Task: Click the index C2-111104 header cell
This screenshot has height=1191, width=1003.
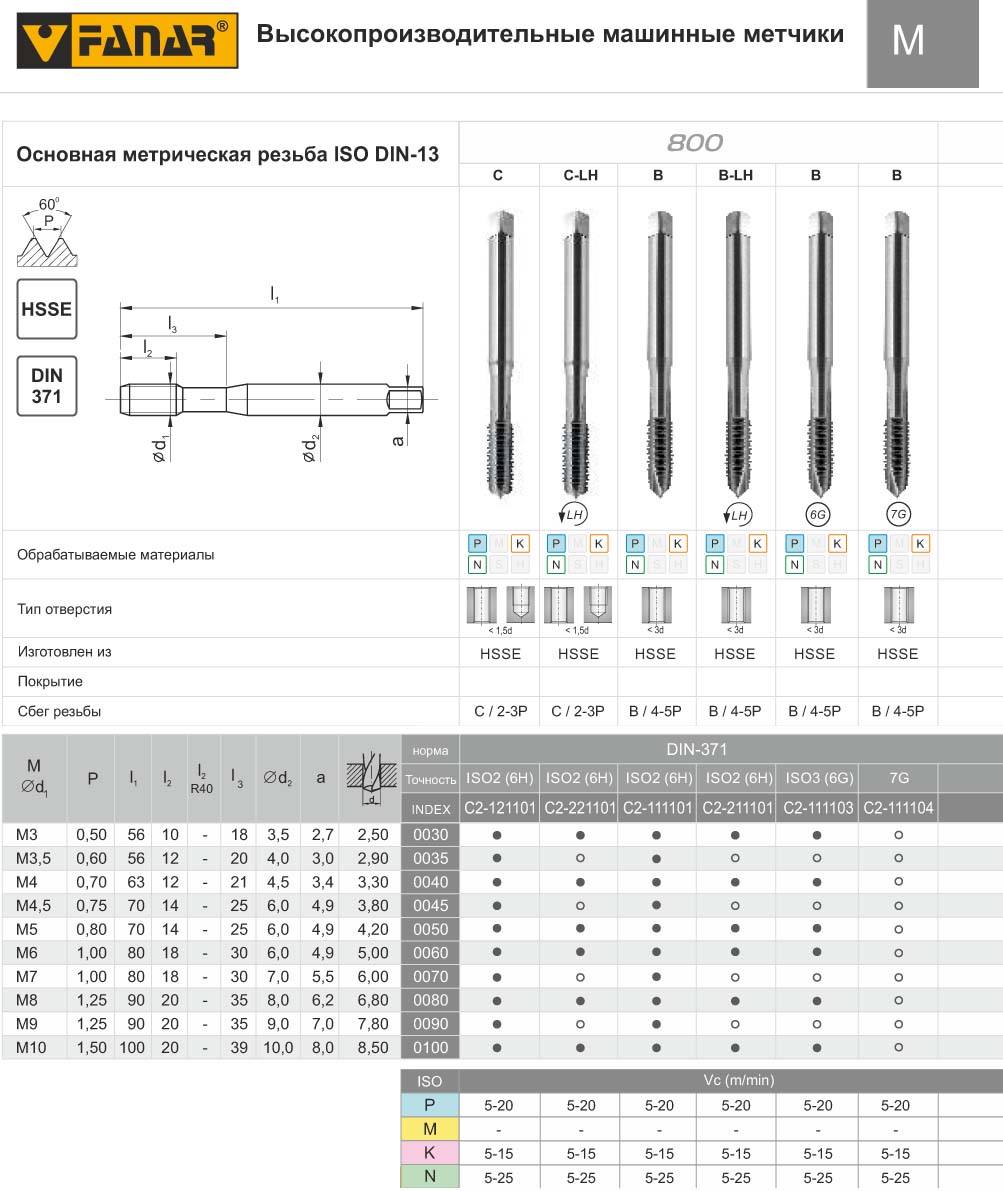Action: pos(898,808)
